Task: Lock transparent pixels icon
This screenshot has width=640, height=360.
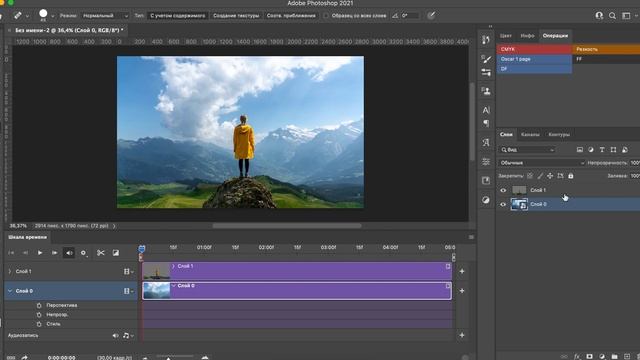Action: coord(529,176)
